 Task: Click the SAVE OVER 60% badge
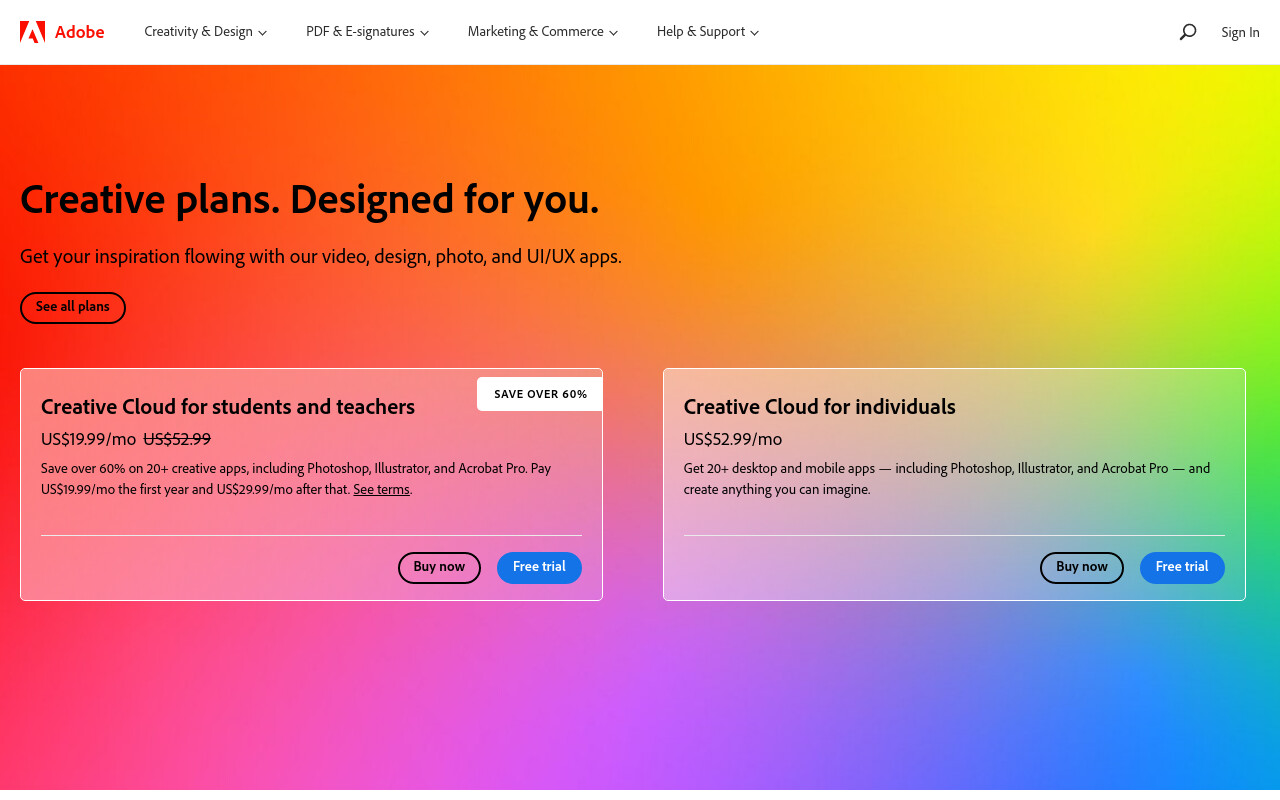[x=540, y=394]
